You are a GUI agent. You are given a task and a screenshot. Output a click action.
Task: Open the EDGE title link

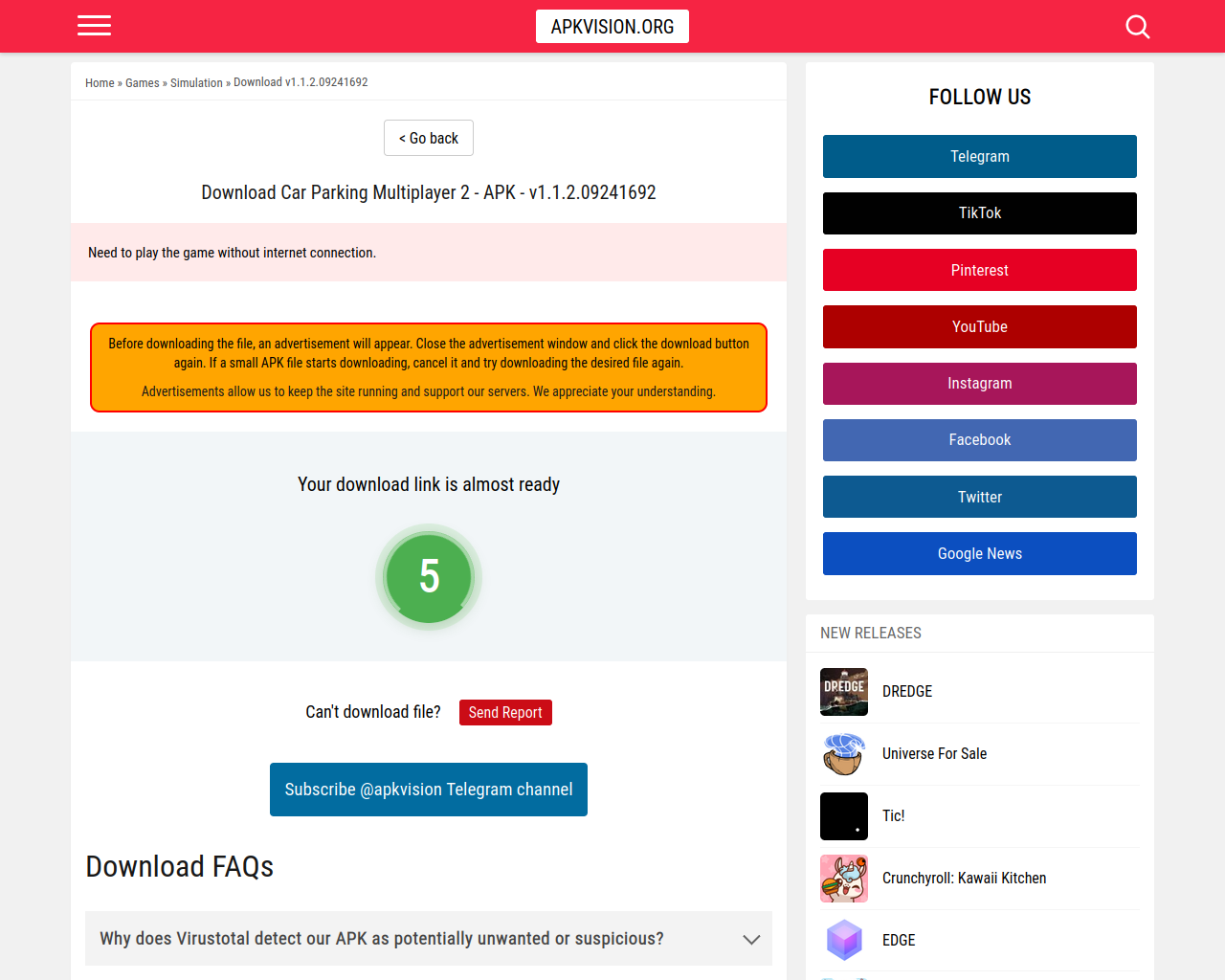click(x=899, y=940)
